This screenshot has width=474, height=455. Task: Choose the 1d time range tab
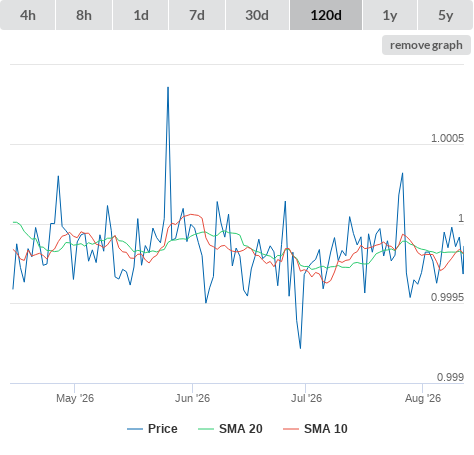coord(141,15)
